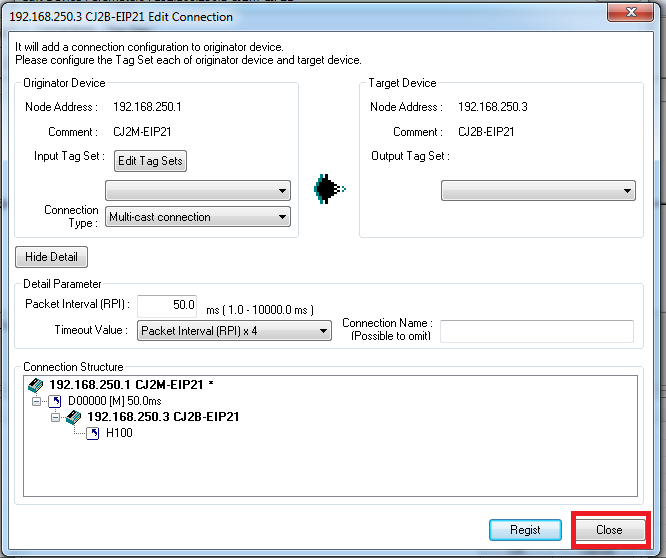Click the Regist button
Image resolution: width=666 pixels, height=558 pixels.
click(x=525, y=530)
